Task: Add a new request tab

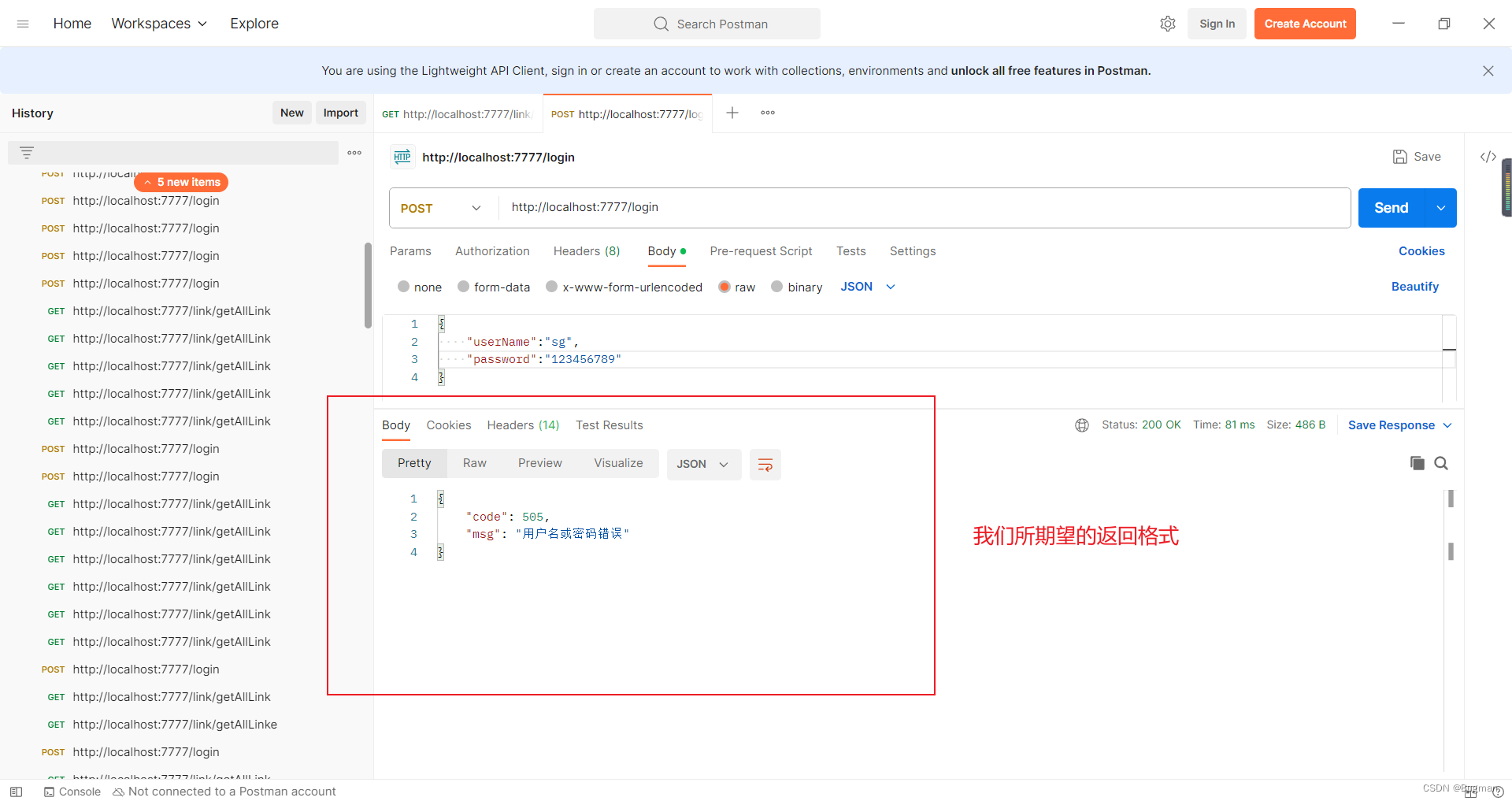Action: [732, 113]
